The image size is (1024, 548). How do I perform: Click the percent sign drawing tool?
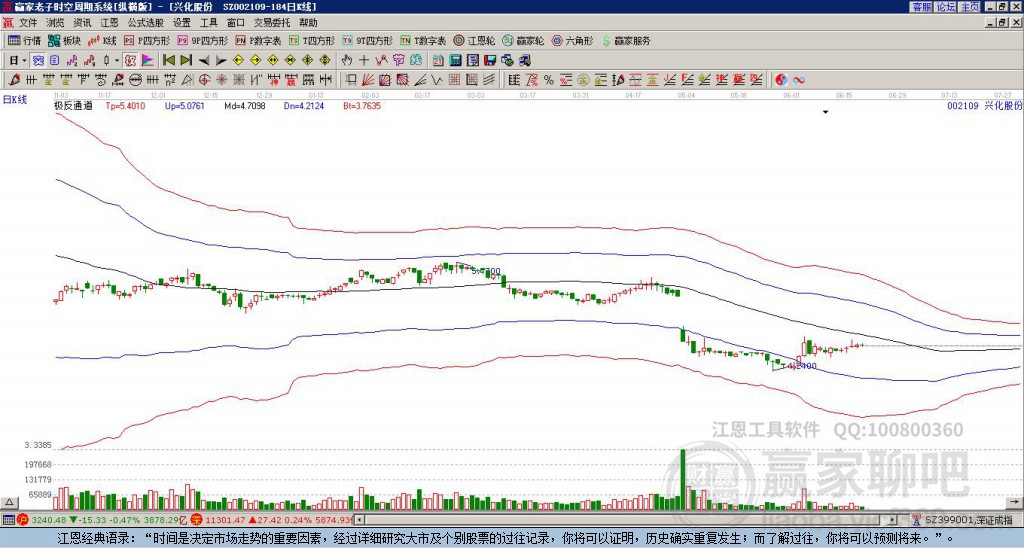tap(549, 80)
